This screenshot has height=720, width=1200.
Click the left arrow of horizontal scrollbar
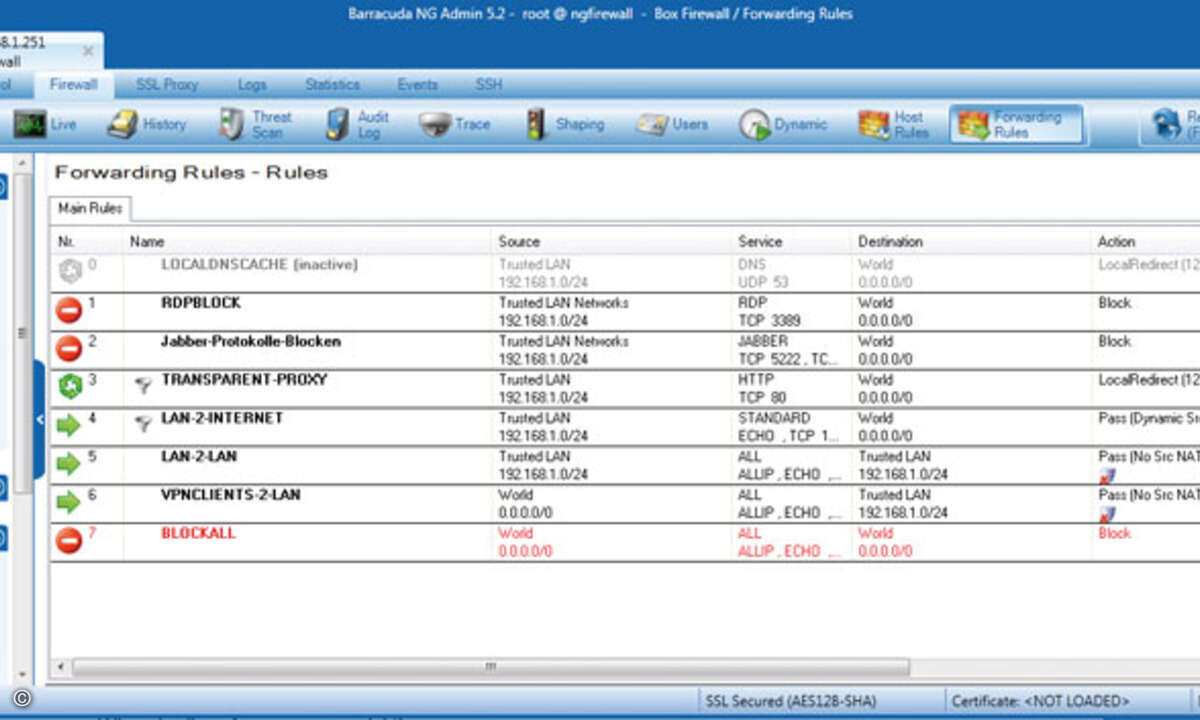(60, 666)
